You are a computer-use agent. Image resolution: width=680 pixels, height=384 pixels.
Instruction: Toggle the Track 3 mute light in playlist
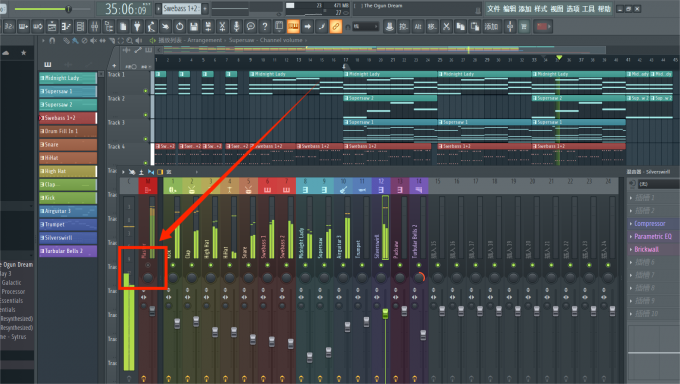coord(145,139)
